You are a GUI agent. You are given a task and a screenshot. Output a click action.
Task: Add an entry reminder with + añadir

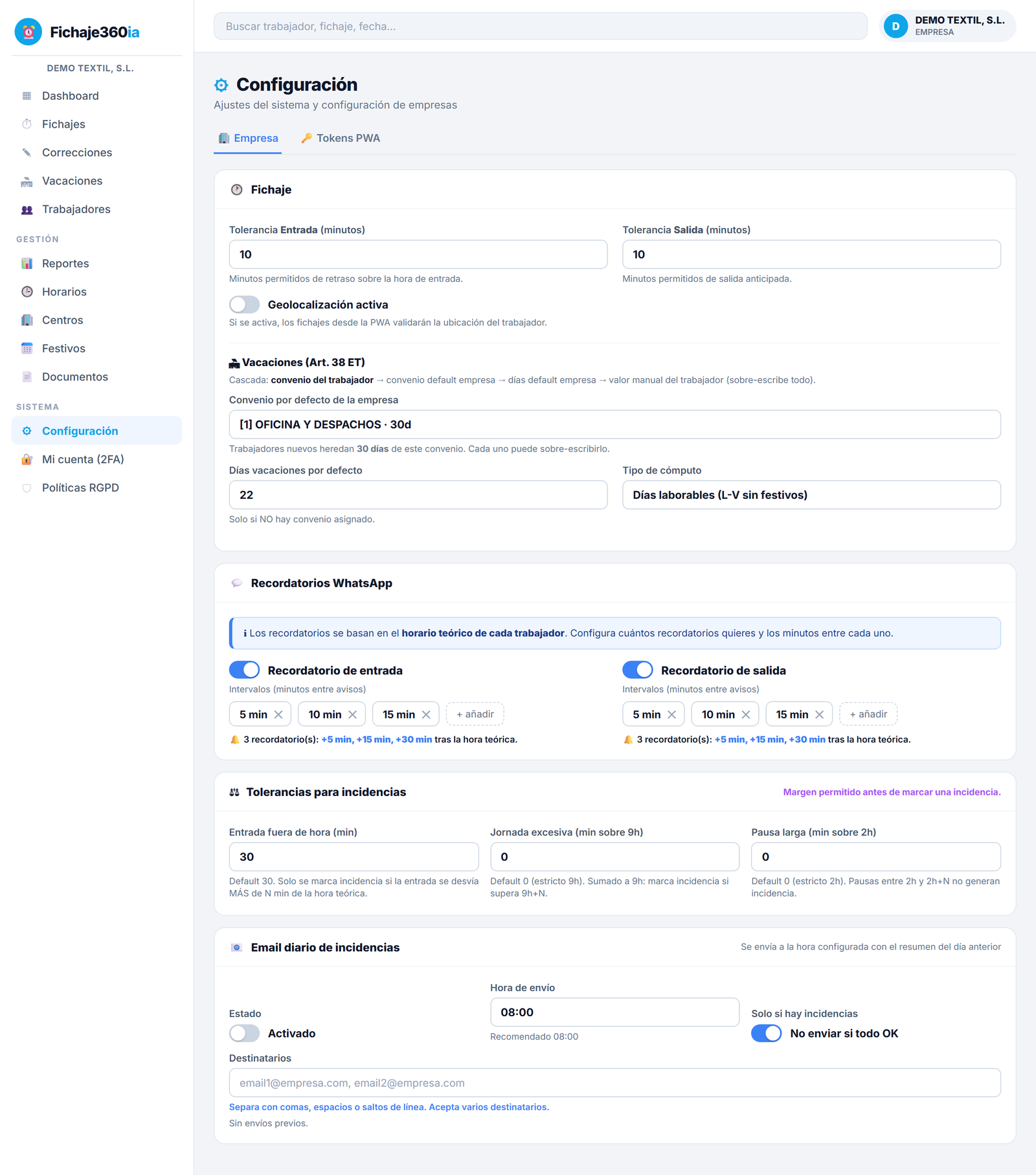475,714
